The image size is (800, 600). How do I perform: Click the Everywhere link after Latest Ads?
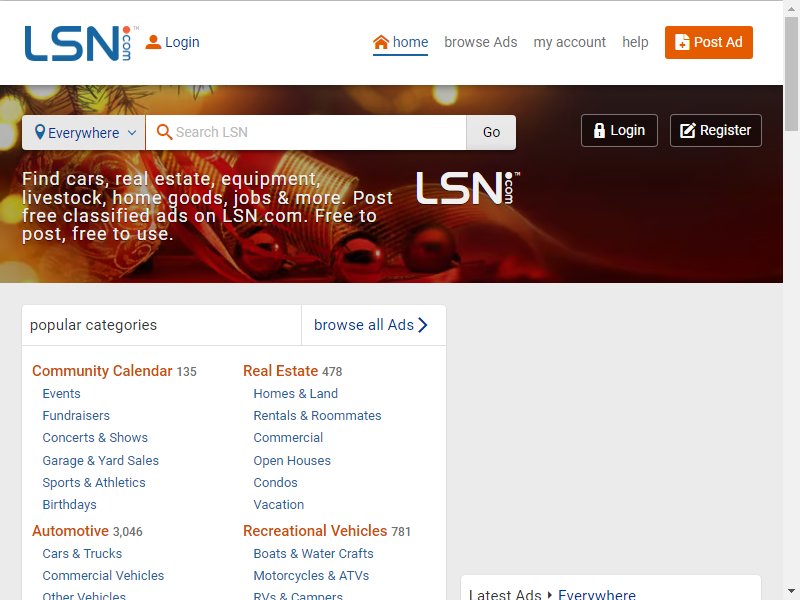click(x=597, y=594)
